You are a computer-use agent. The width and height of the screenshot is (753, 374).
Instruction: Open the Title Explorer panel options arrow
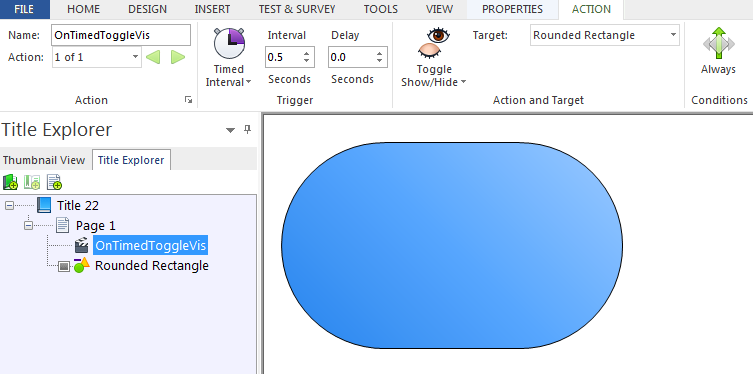pos(231,130)
